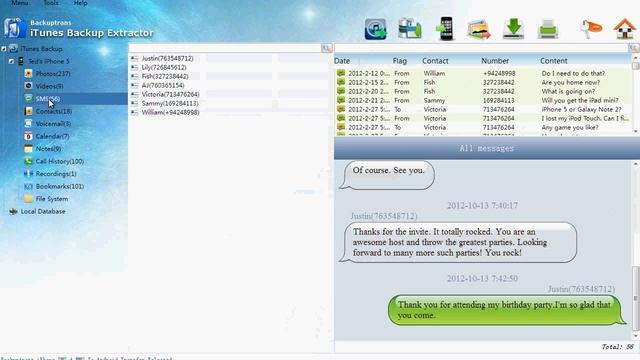The height and width of the screenshot is (360, 640).
Task: Click the export to computer toolbar icon
Action: [410, 29]
